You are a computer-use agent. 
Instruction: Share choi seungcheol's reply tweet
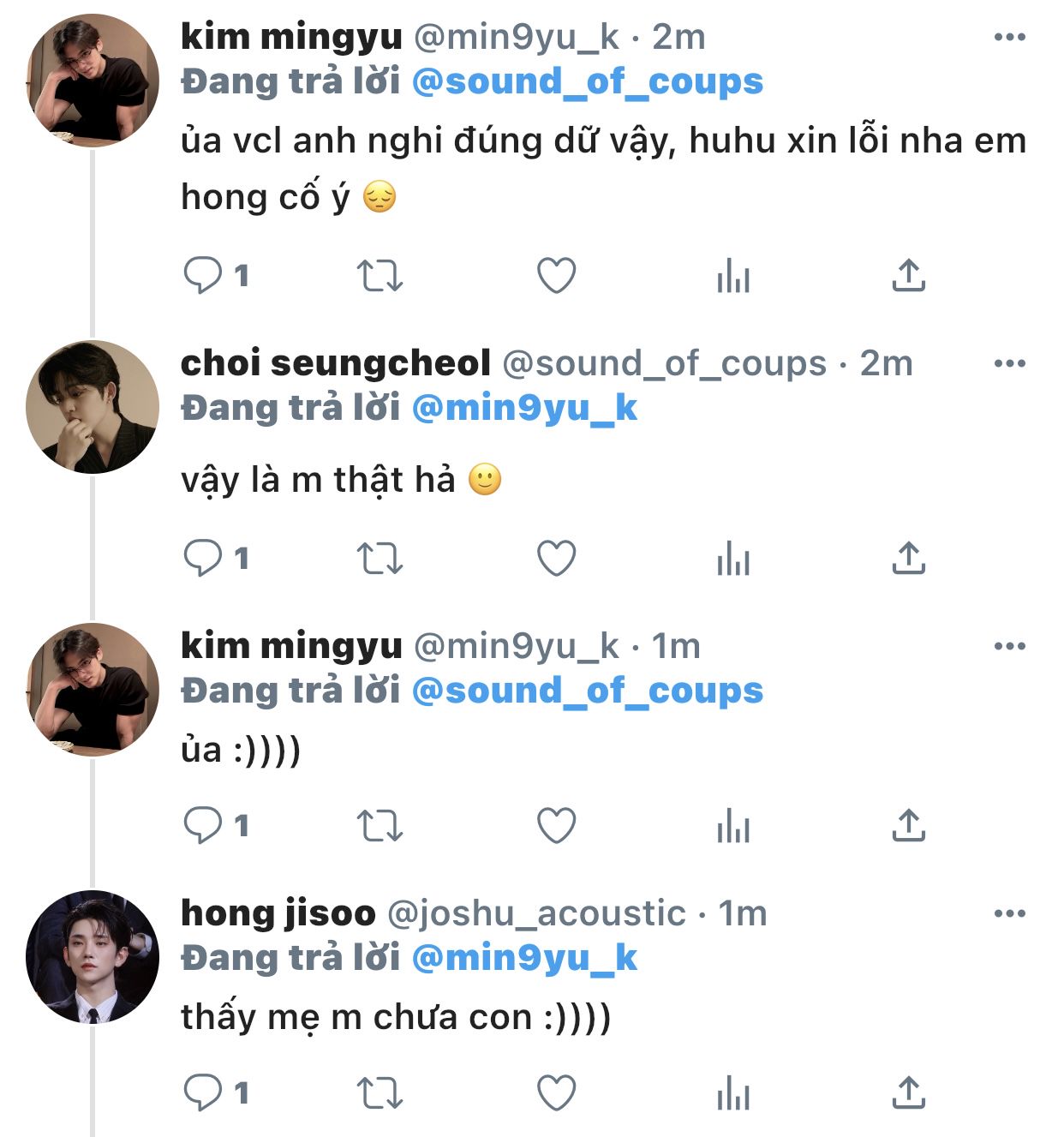(908, 559)
